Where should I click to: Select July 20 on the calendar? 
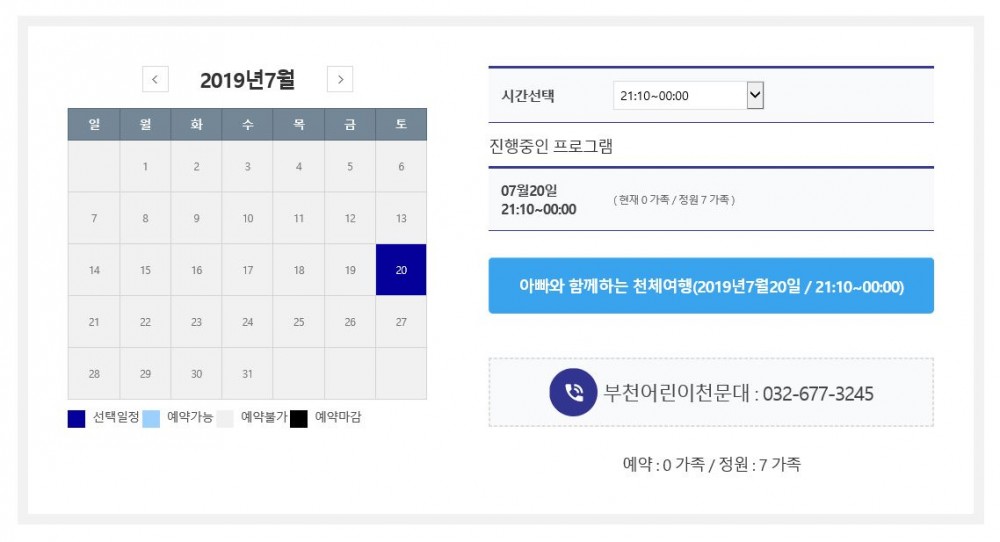click(401, 270)
